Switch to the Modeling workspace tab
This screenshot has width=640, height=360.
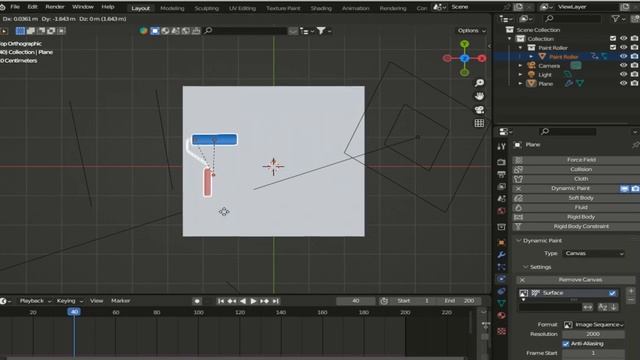tap(172, 8)
